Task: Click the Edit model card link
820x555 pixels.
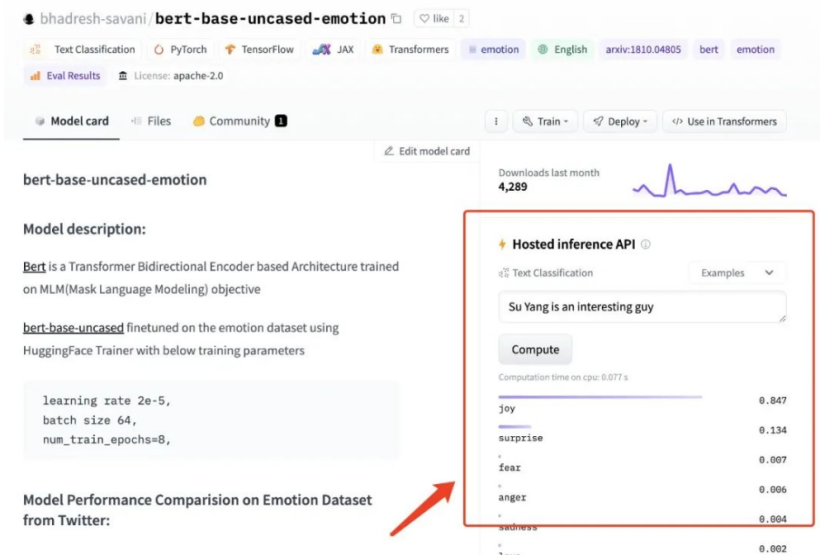Action: [x=427, y=151]
